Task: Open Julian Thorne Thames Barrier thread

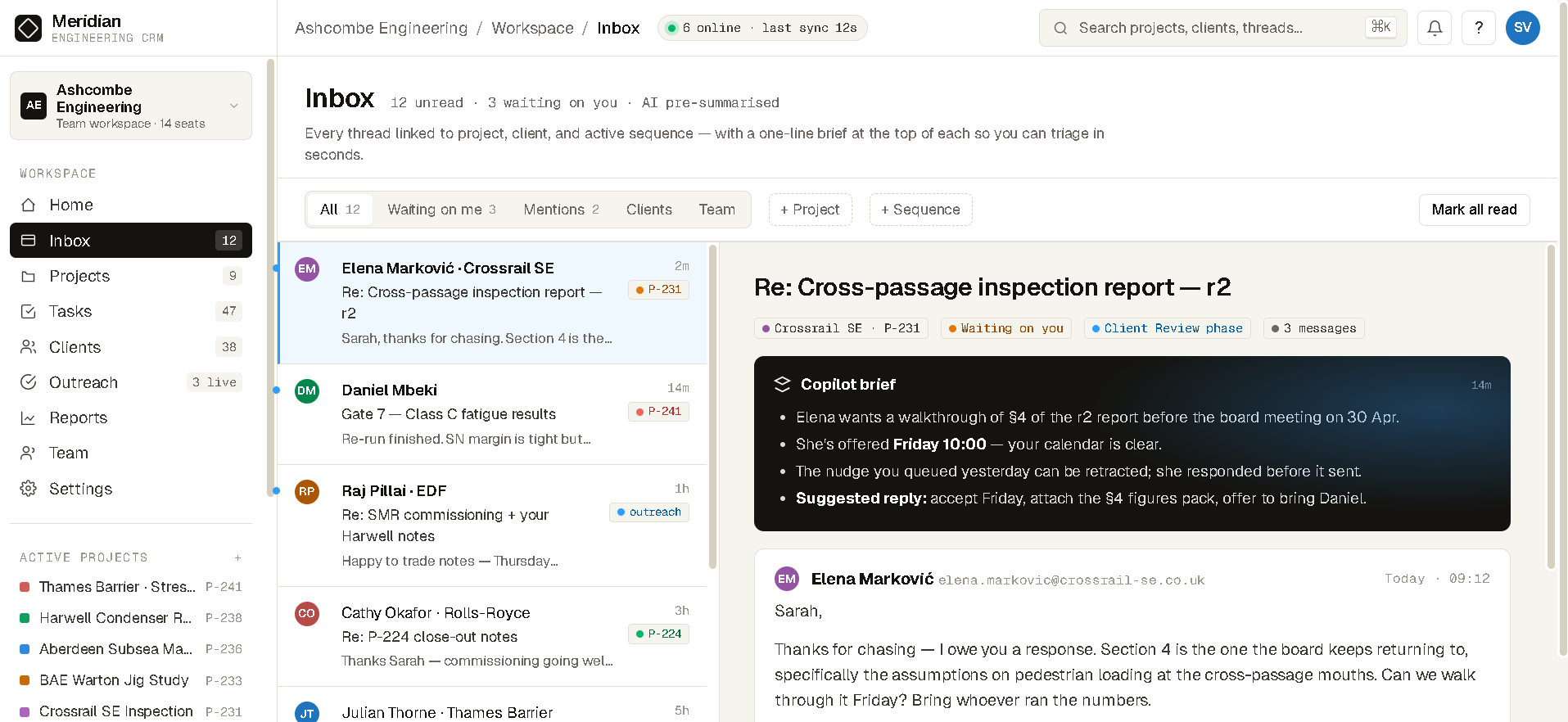Action: [x=492, y=705]
